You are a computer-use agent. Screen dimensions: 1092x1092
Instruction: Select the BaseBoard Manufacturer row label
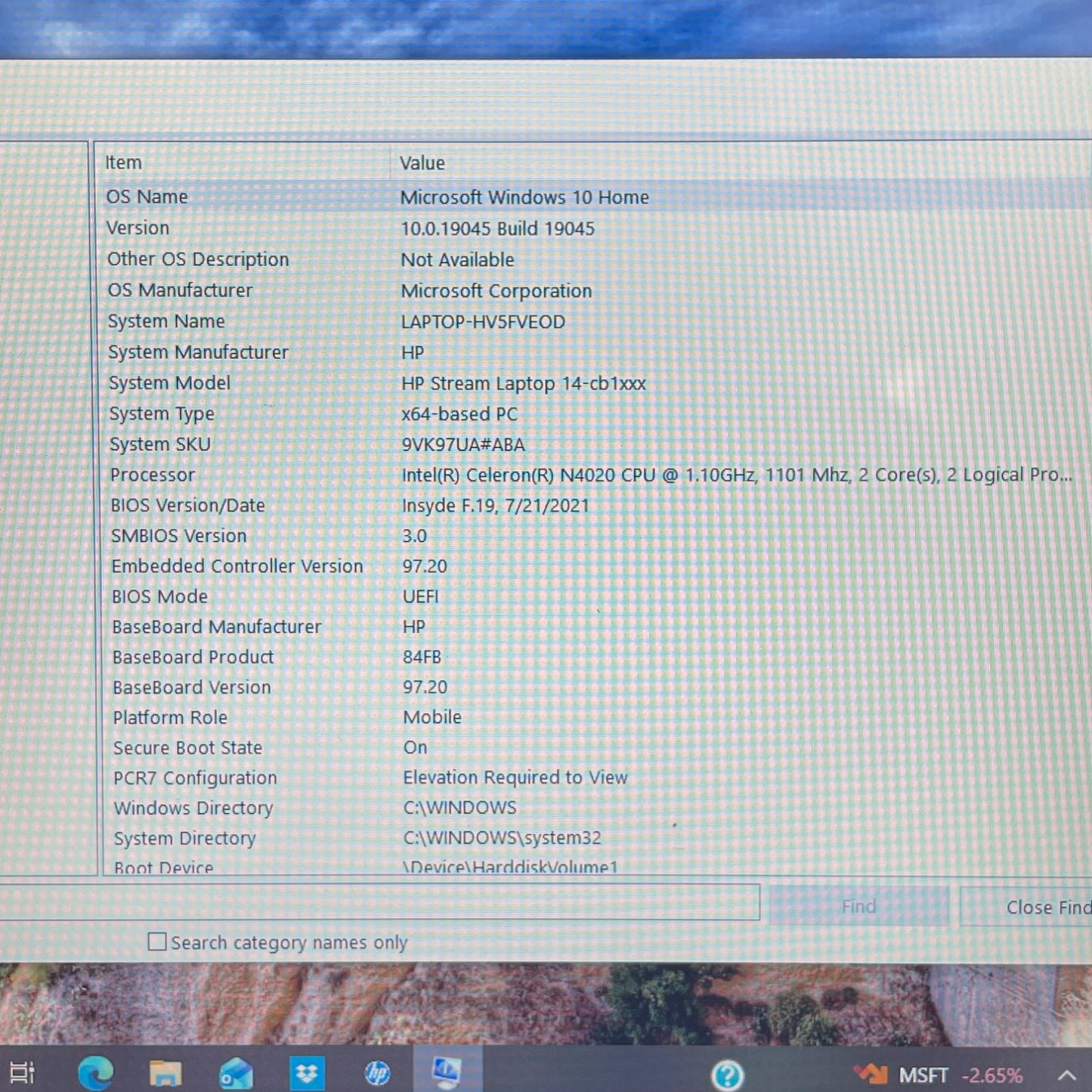(x=217, y=626)
